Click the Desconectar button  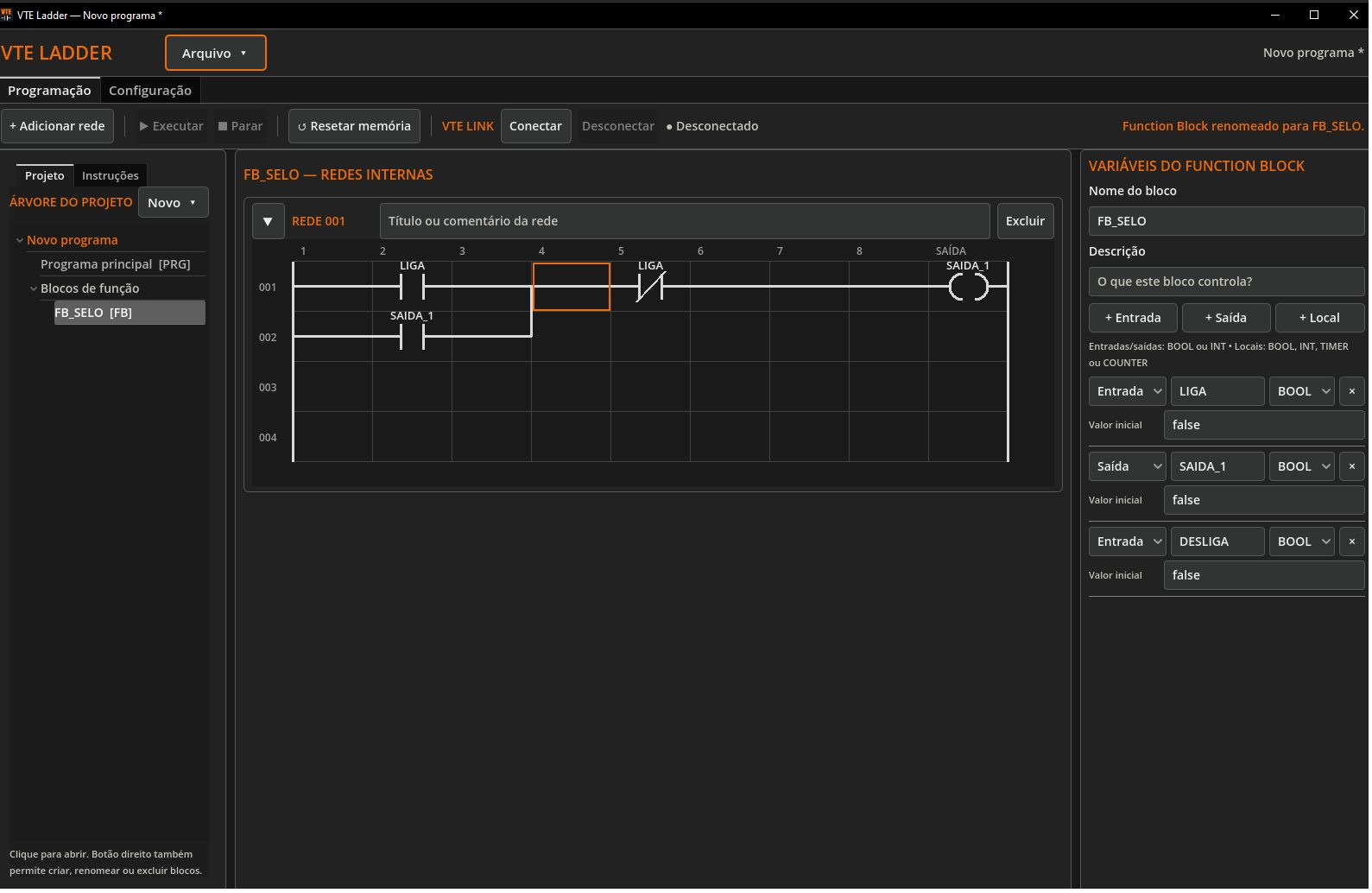tap(617, 126)
